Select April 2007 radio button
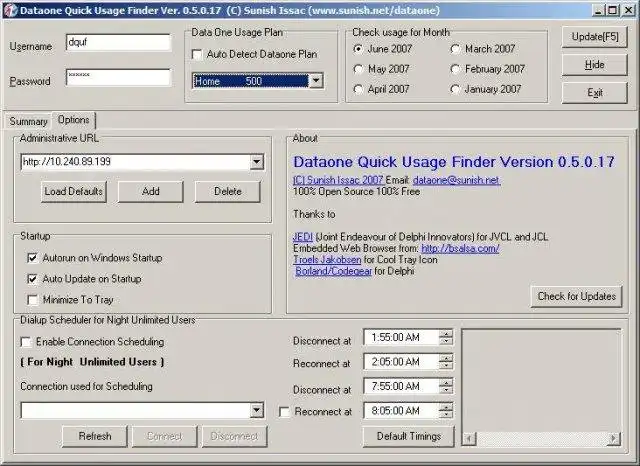The height and width of the screenshot is (466, 640). pyautogui.click(x=358, y=89)
